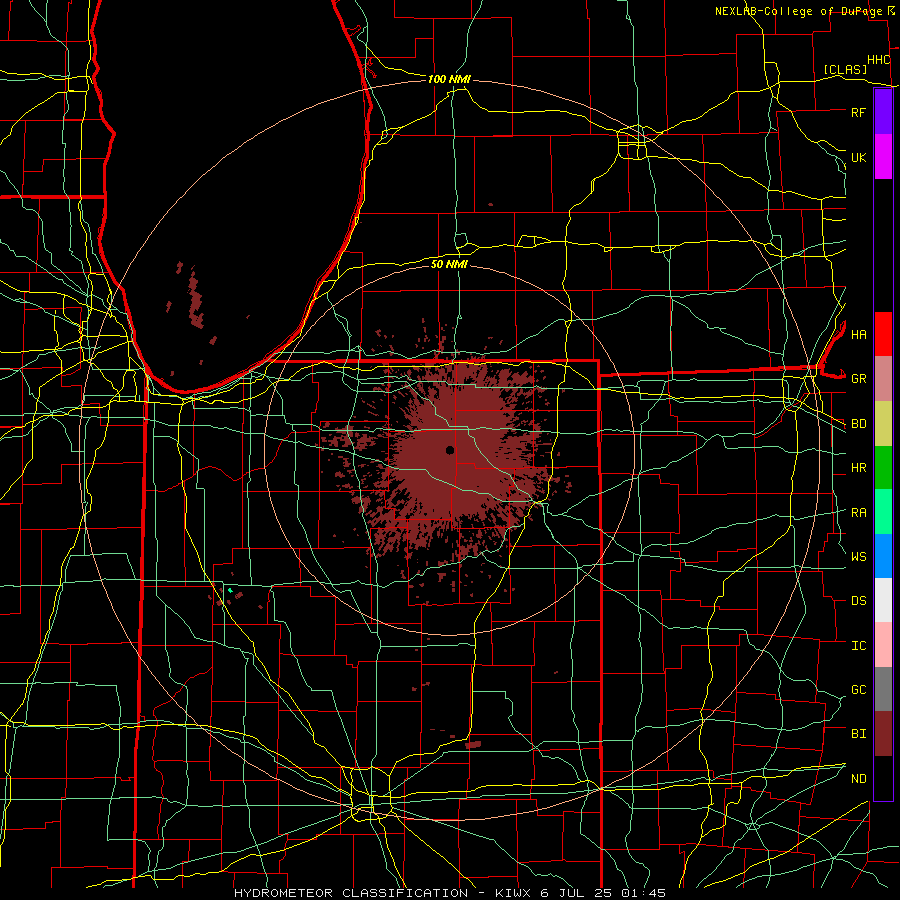Click the black radar site dot
Image resolution: width=900 pixels, height=900 pixels.
(450, 450)
